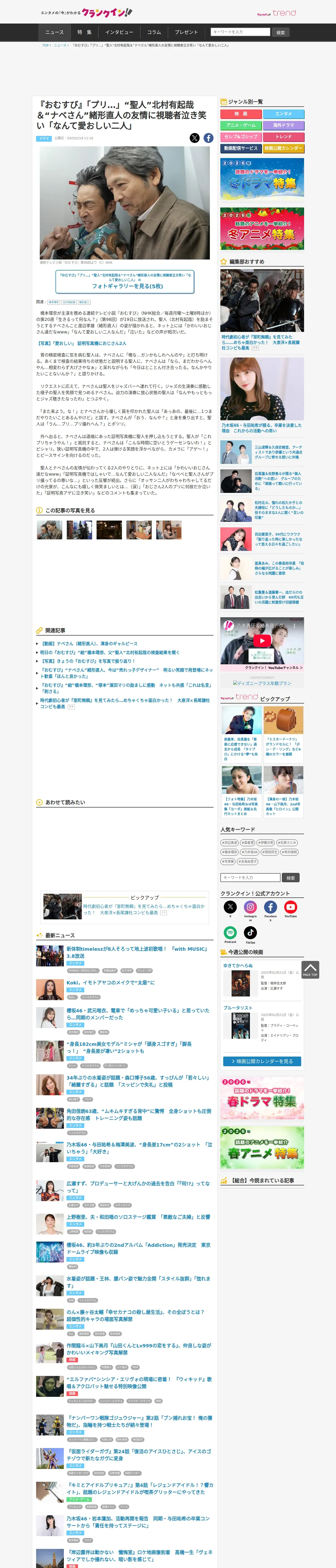Select トレンド genre button
336x1568 pixels.
(284, 137)
